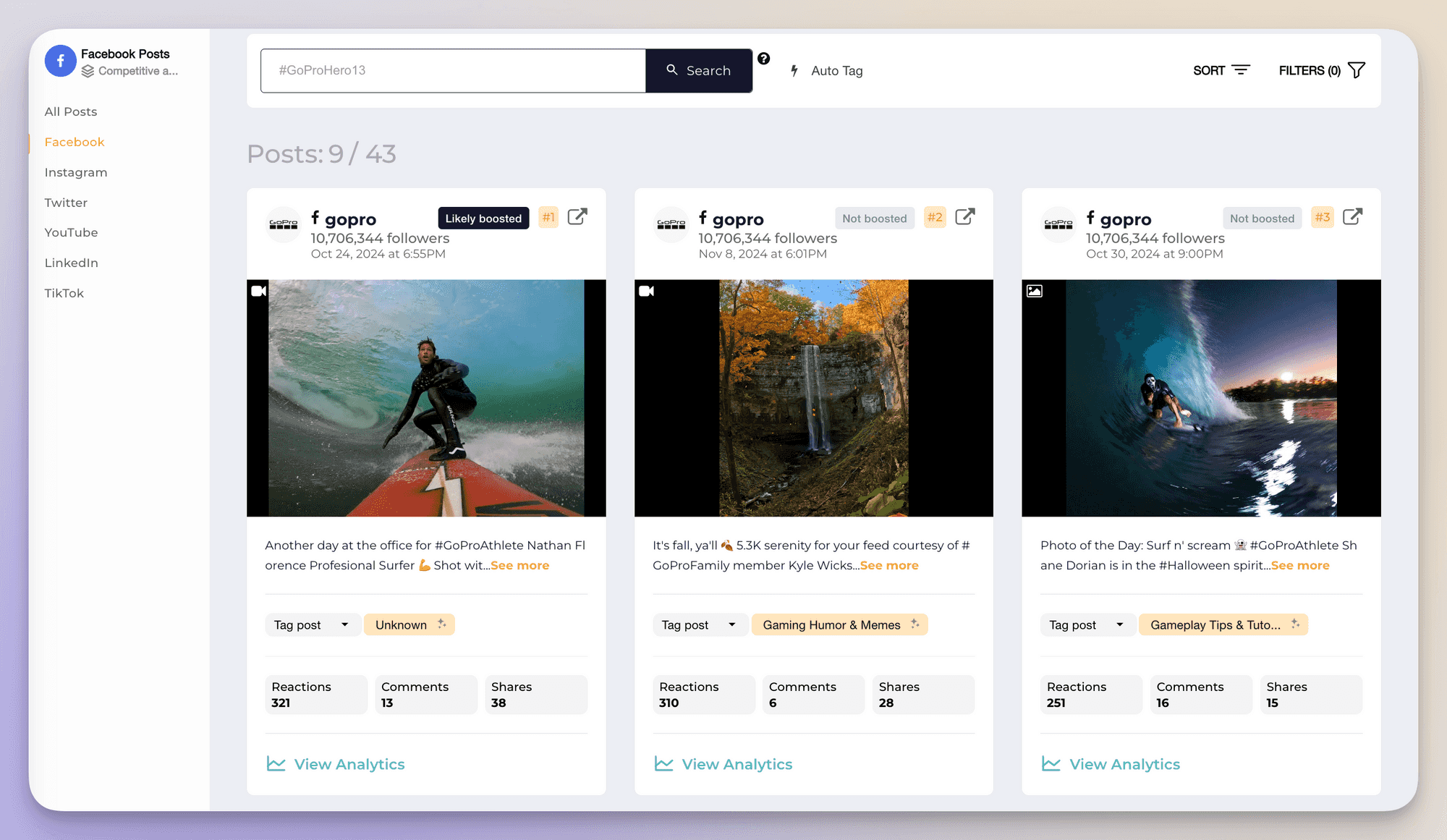Click the #3 rank badge
Viewport: 1447px width, 840px height.
point(1323,217)
